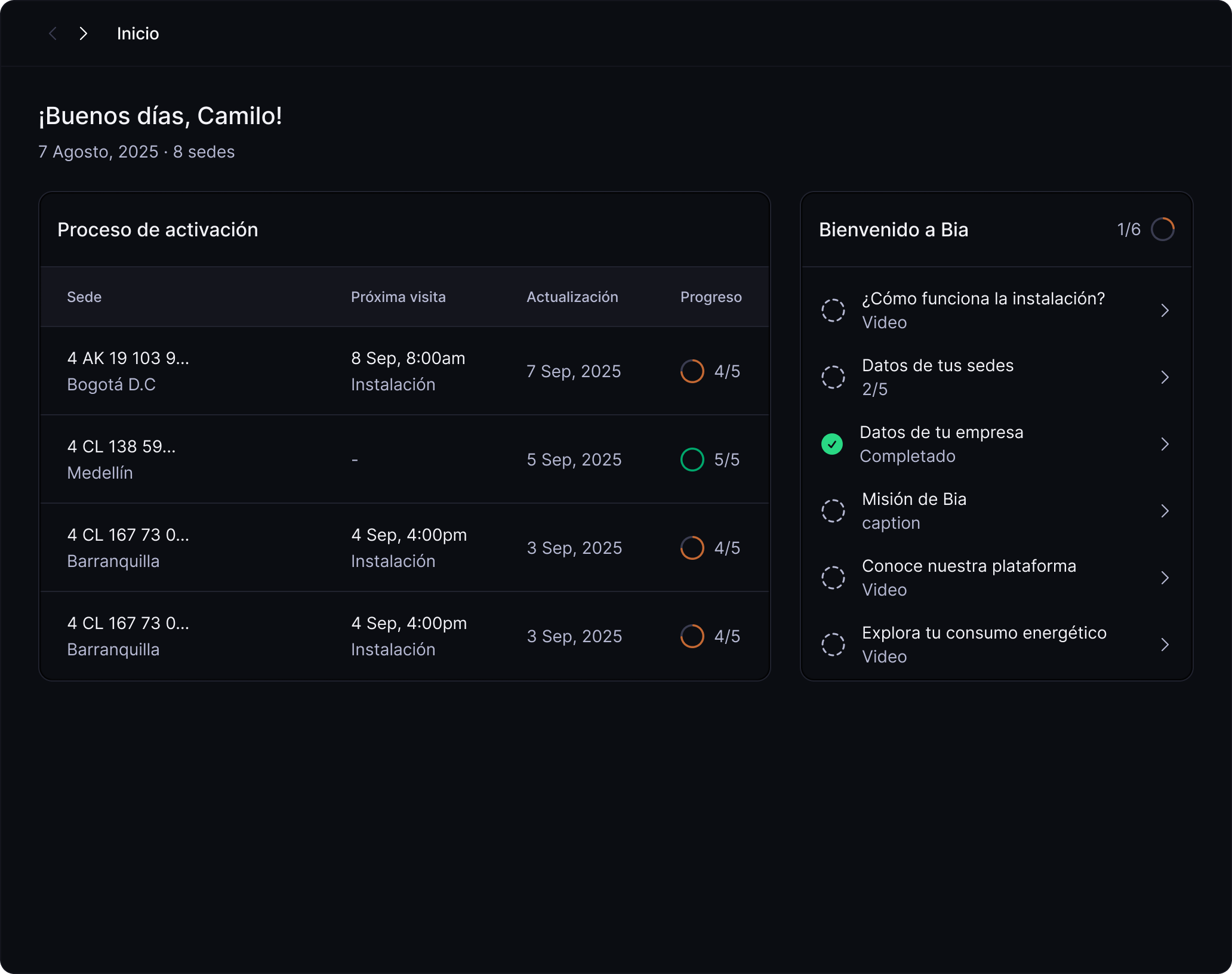Open the 4 CL 138 59... Medellín sede
The image size is (1232, 974).
[x=121, y=446]
